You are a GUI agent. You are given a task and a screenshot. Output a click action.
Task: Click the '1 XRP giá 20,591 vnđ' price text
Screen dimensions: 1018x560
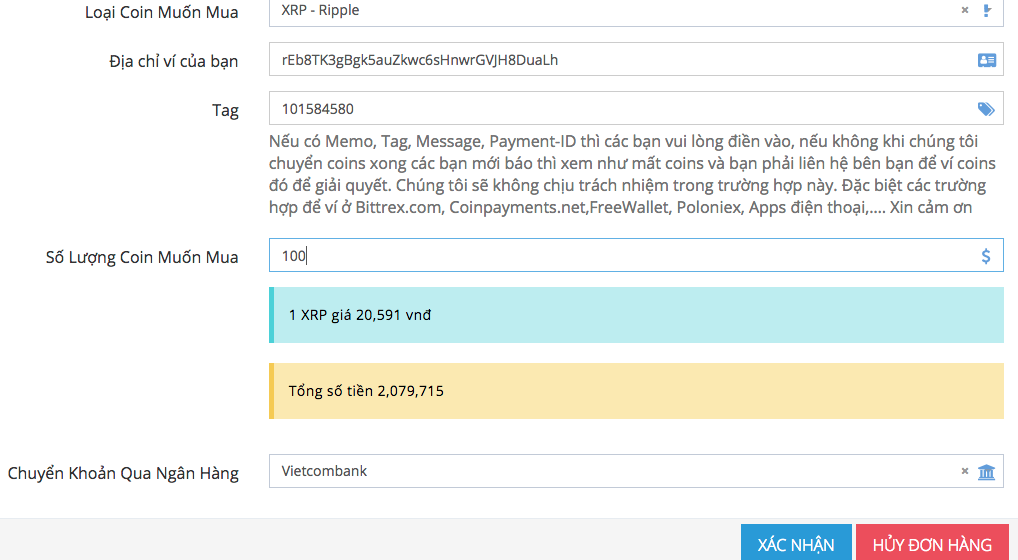360,315
